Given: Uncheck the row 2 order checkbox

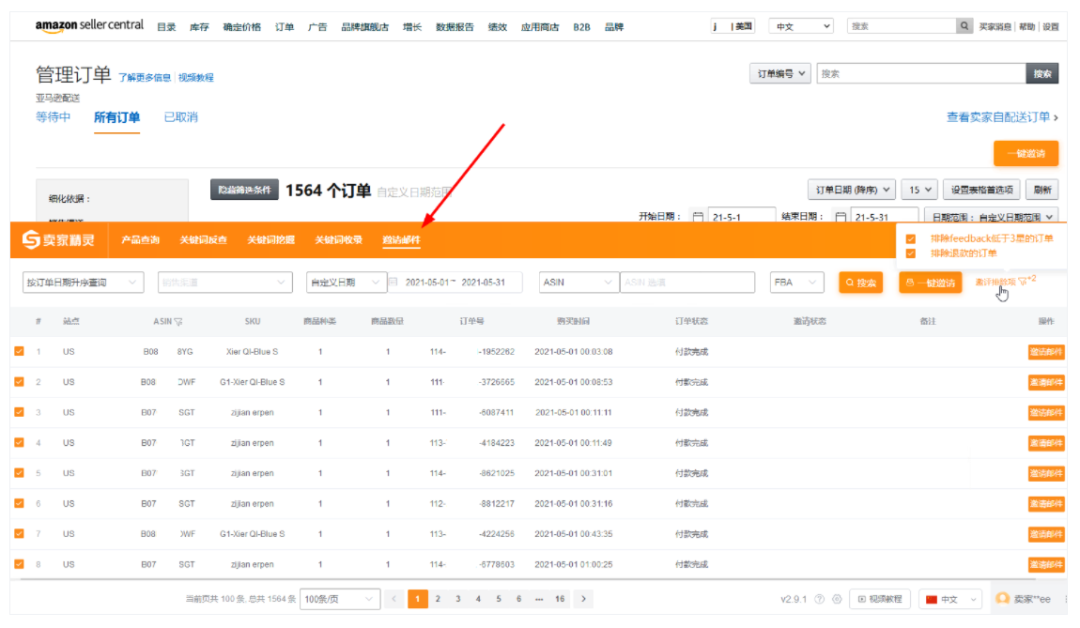Looking at the screenshot, I should click(x=19, y=381).
